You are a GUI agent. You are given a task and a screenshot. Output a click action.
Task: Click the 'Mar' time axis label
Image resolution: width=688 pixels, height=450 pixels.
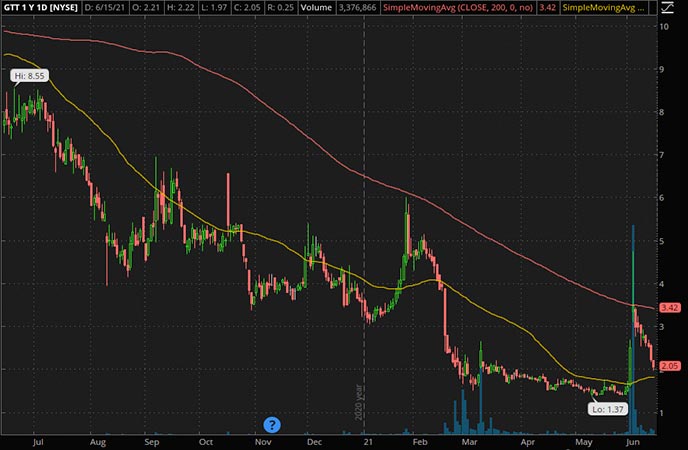pyautogui.click(x=469, y=442)
